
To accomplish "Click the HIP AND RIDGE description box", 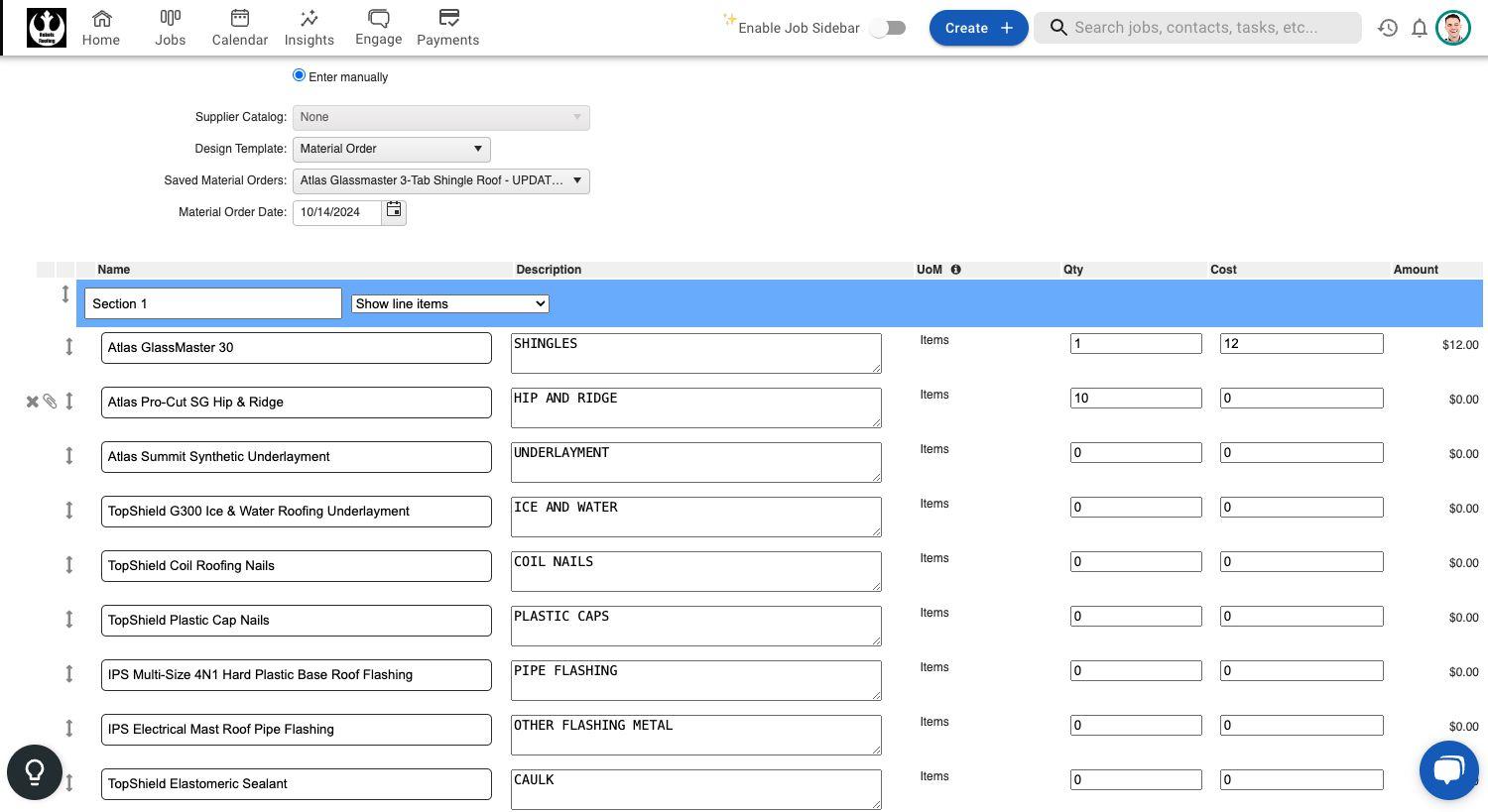I will click(696, 408).
